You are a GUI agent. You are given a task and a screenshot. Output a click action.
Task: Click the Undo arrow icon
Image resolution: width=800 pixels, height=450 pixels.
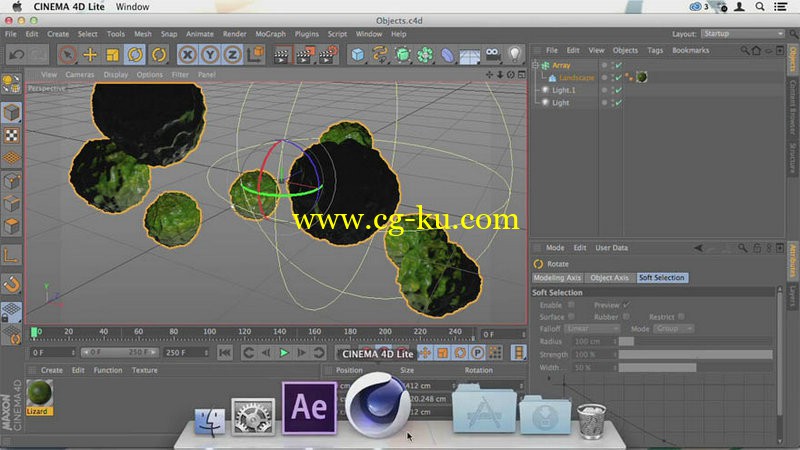pyautogui.click(x=16, y=55)
